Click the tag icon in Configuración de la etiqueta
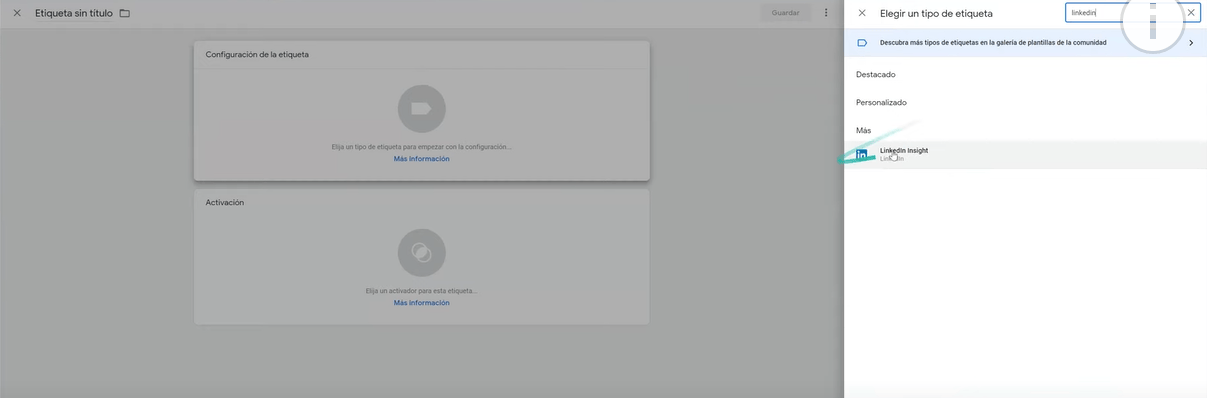Image resolution: width=1207 pixels, height=398 pixels. (x=421, y=109)
